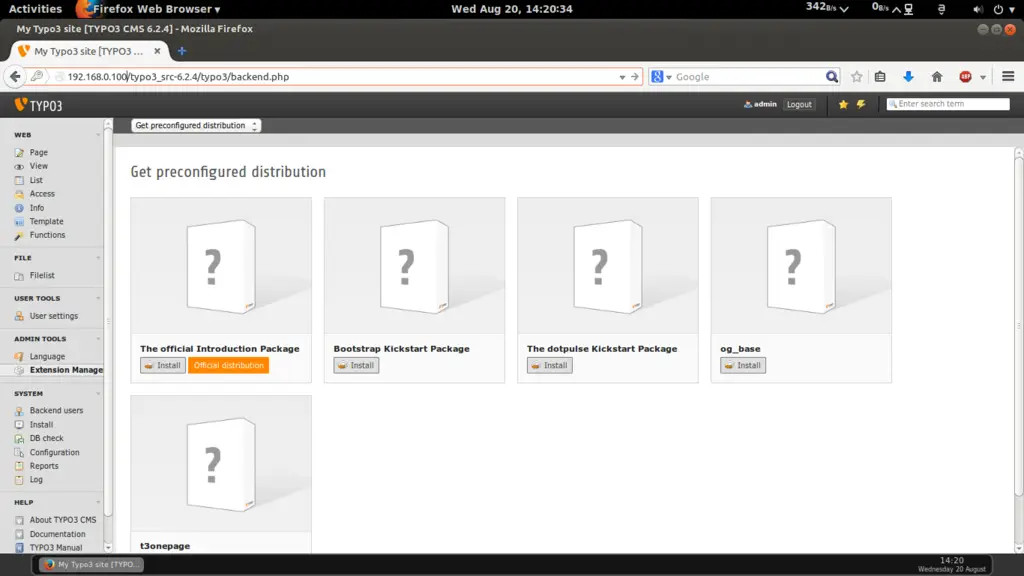
Task: Close the My Typo3 site tab
Action: (157, 51)
